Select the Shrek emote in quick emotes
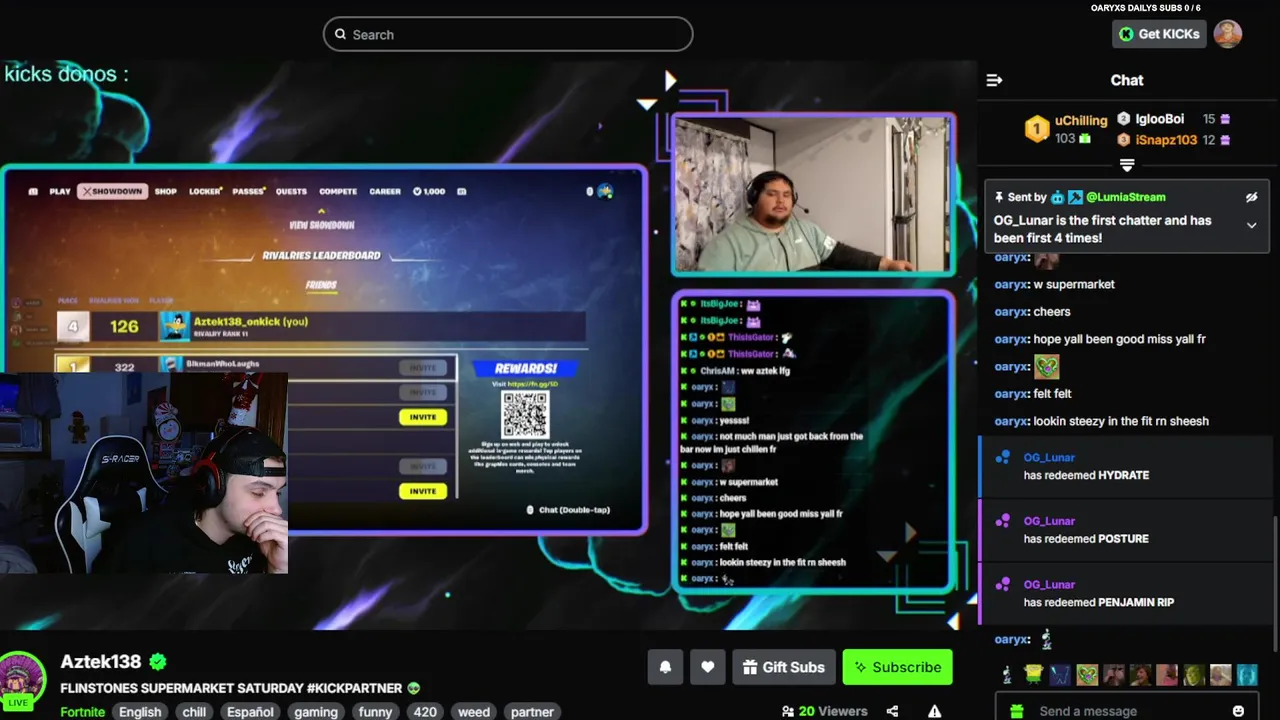1280x720 pixels. [x=1194, y=675]
